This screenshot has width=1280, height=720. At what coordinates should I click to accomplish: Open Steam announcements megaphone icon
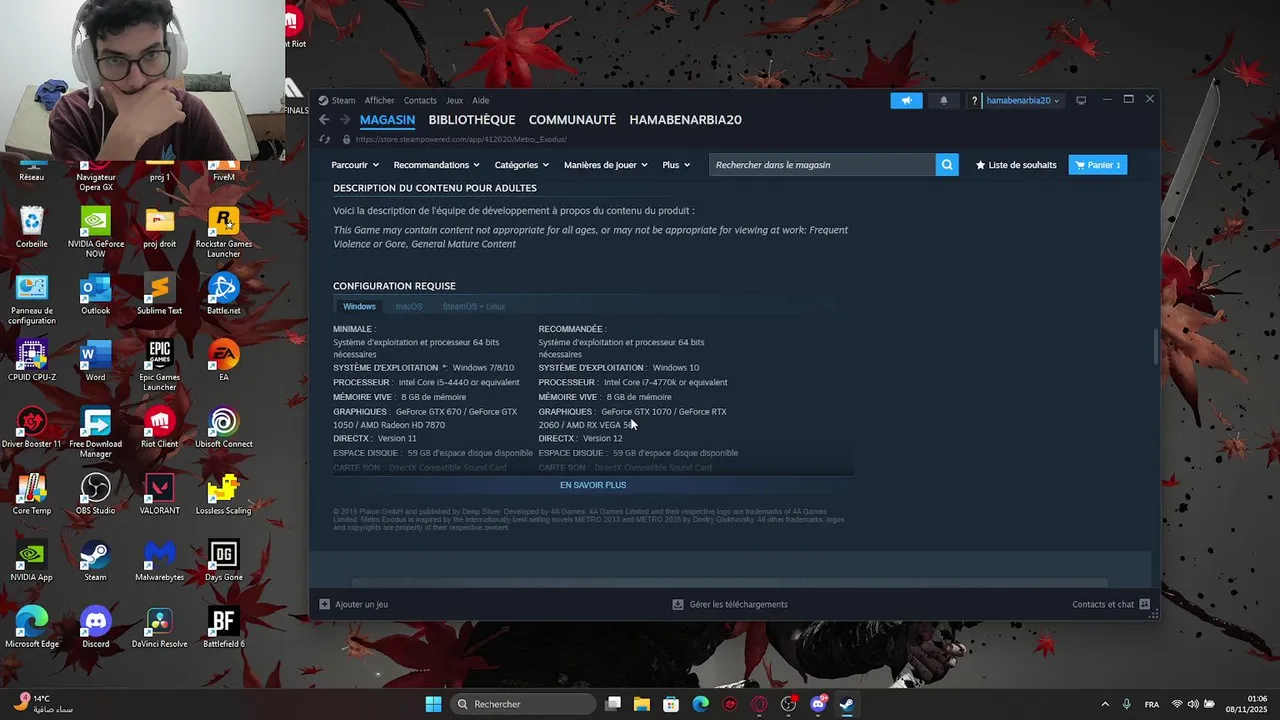coord(906,100)
